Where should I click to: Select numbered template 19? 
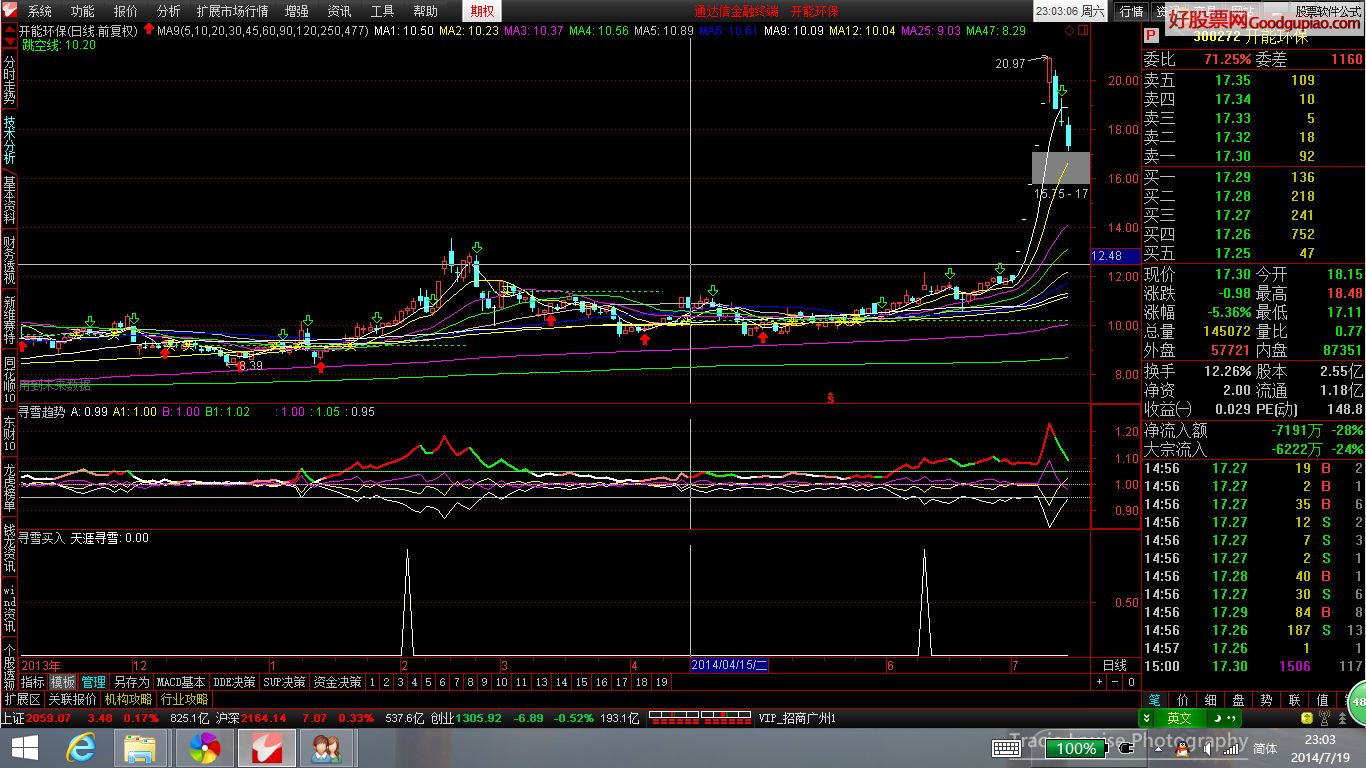(661, 682)
